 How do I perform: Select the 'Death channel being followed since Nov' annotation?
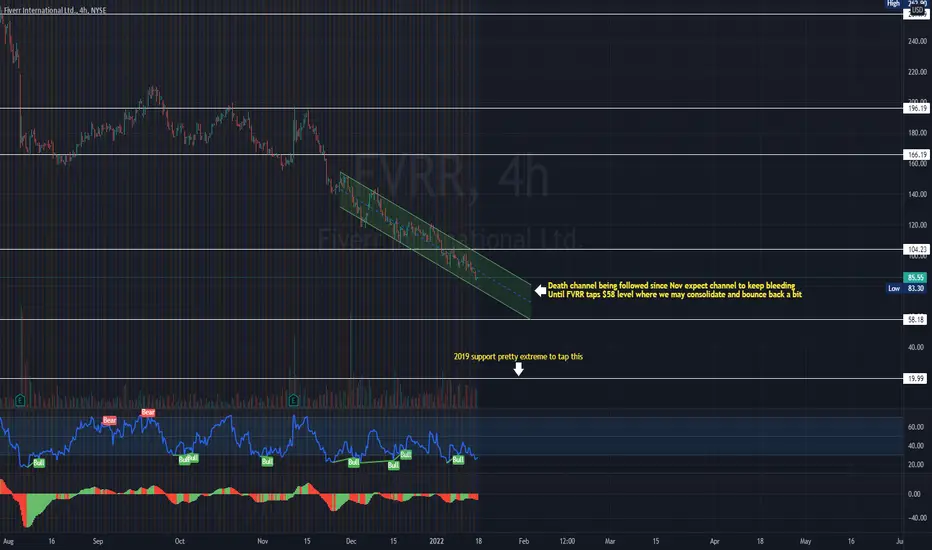[x=671, y=285]
